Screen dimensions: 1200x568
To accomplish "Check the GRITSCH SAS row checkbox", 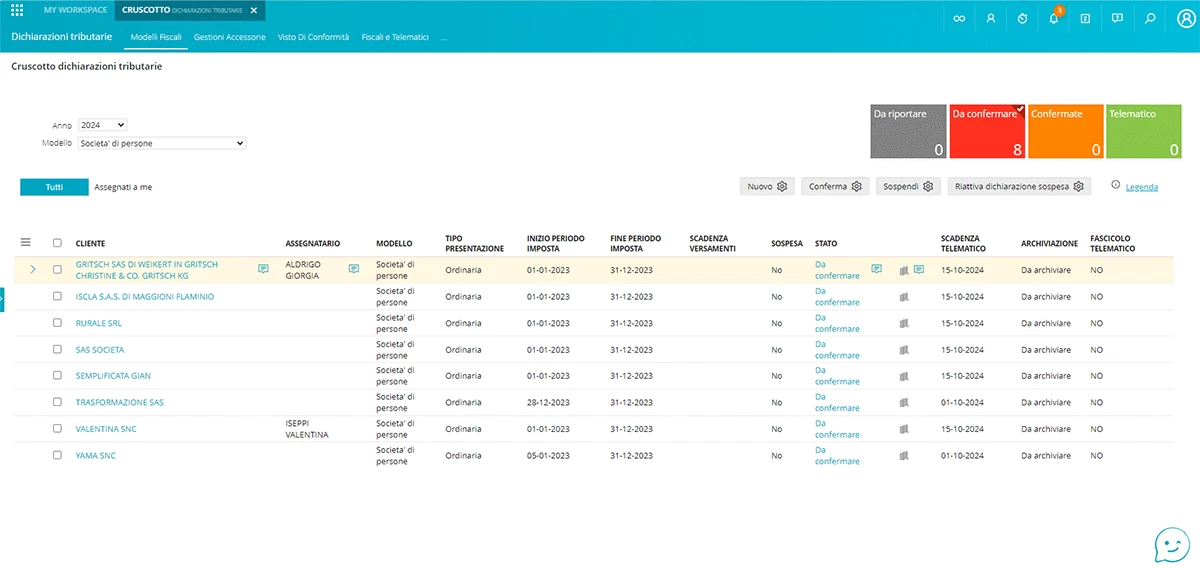I will coord(57,269).
